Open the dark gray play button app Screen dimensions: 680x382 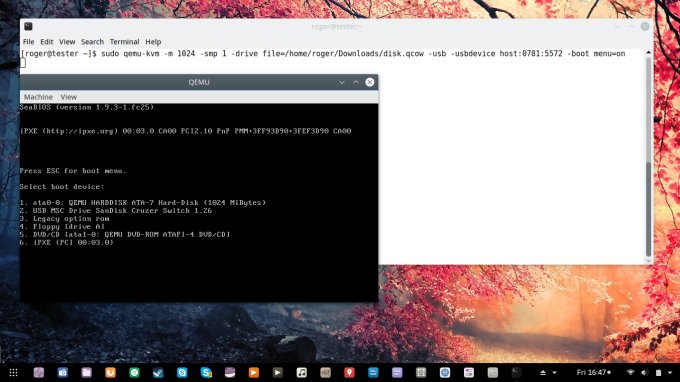click(278, 372)
